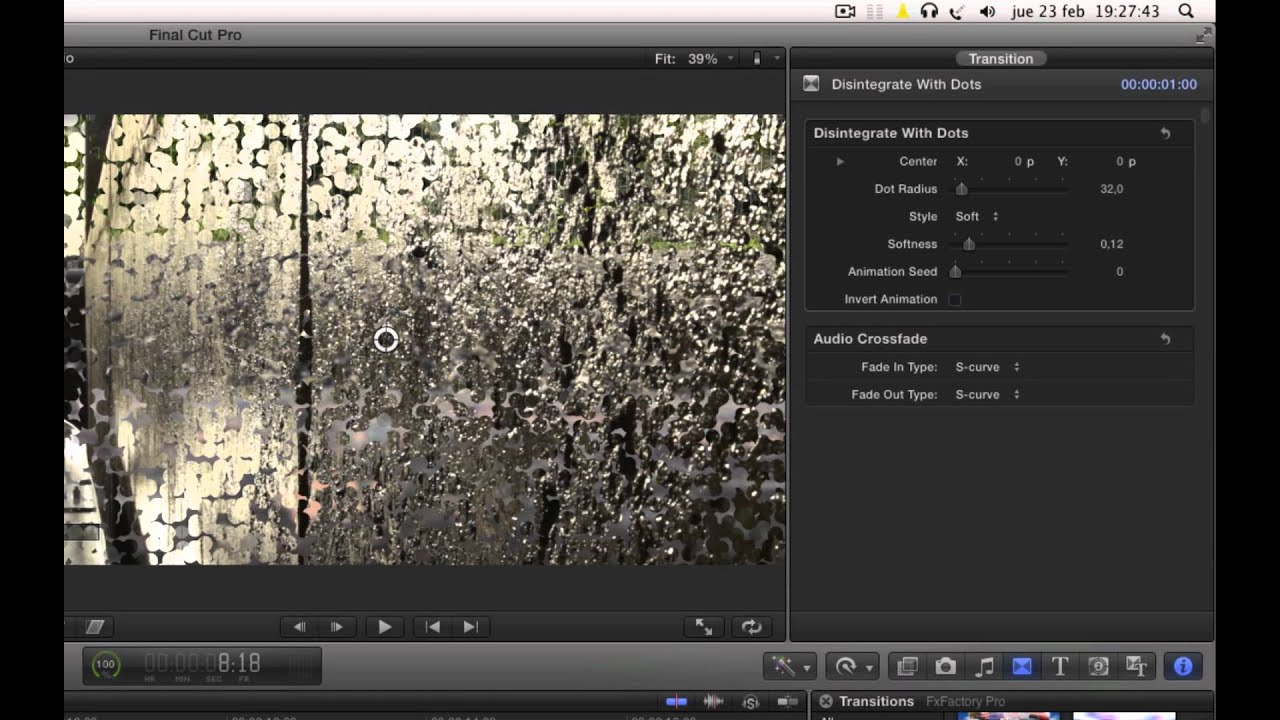Go to previous edit point
The width and height of the screenshot is (1280, 720).
click(x=433, y=627)
